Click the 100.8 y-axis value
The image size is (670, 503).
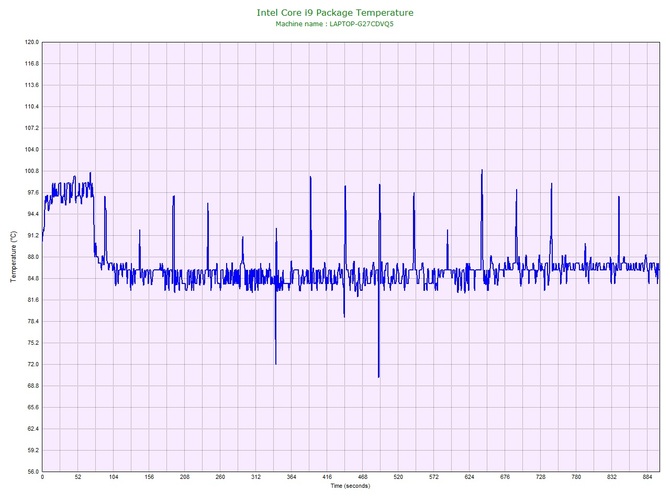[32, 171]
